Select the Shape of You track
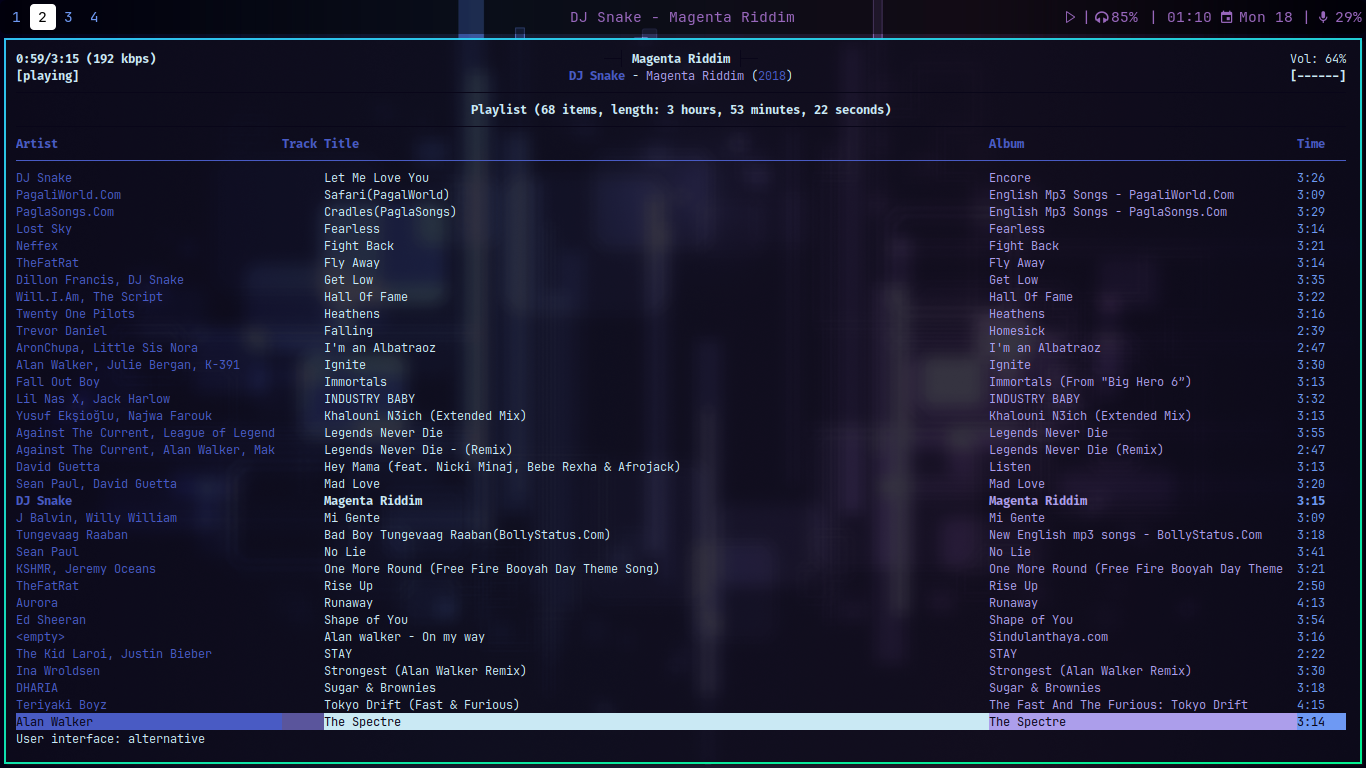 [366, 620]
